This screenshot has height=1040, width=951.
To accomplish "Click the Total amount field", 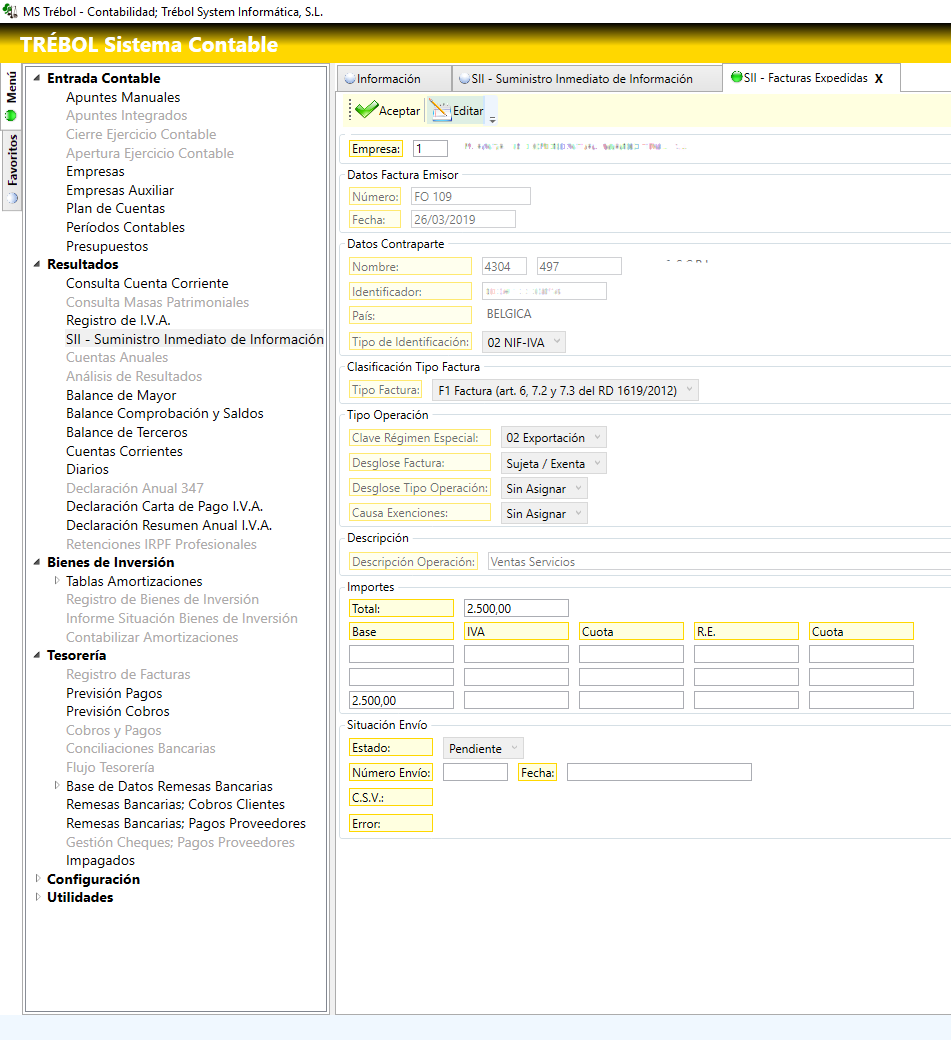I will (516, 608).
